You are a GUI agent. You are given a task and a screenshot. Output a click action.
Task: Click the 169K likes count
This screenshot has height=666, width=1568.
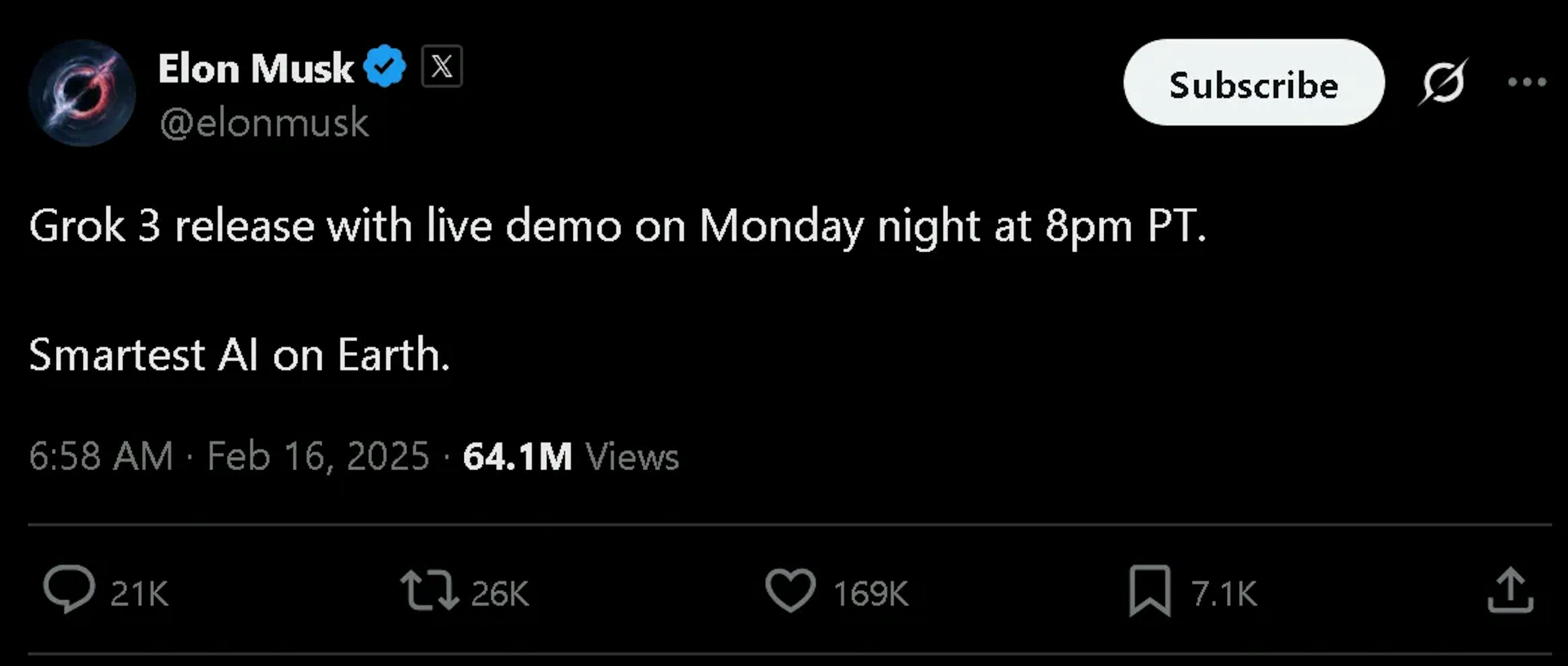click(871, 594)
